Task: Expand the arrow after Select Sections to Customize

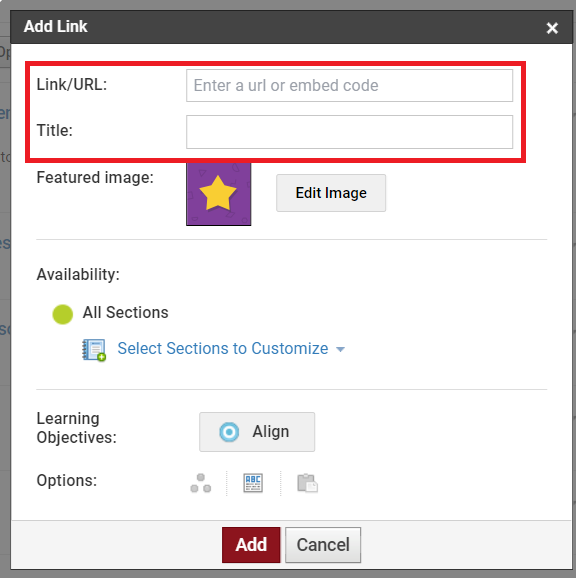Action: coord(341,349)
